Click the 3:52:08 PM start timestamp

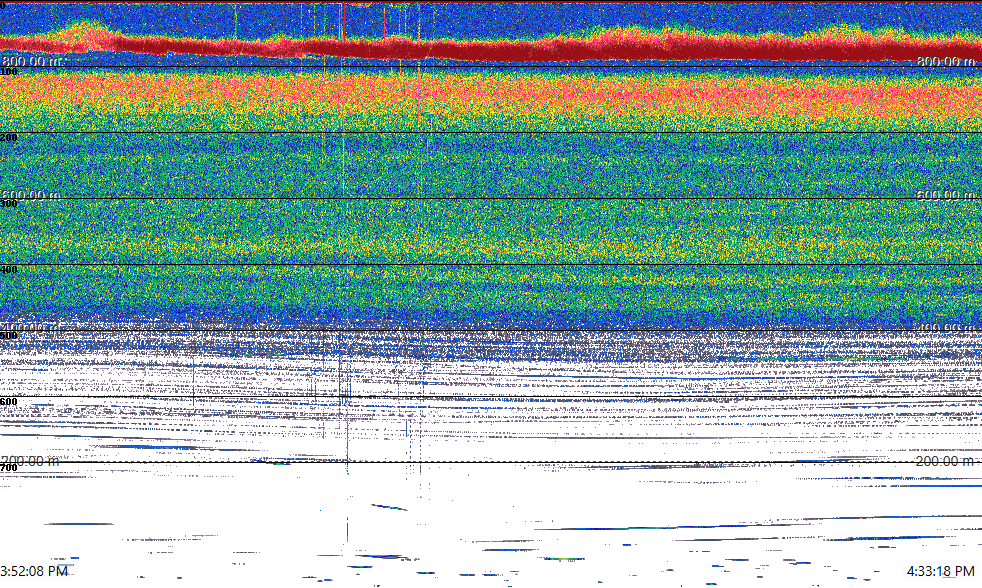click(x=34, y=571)
